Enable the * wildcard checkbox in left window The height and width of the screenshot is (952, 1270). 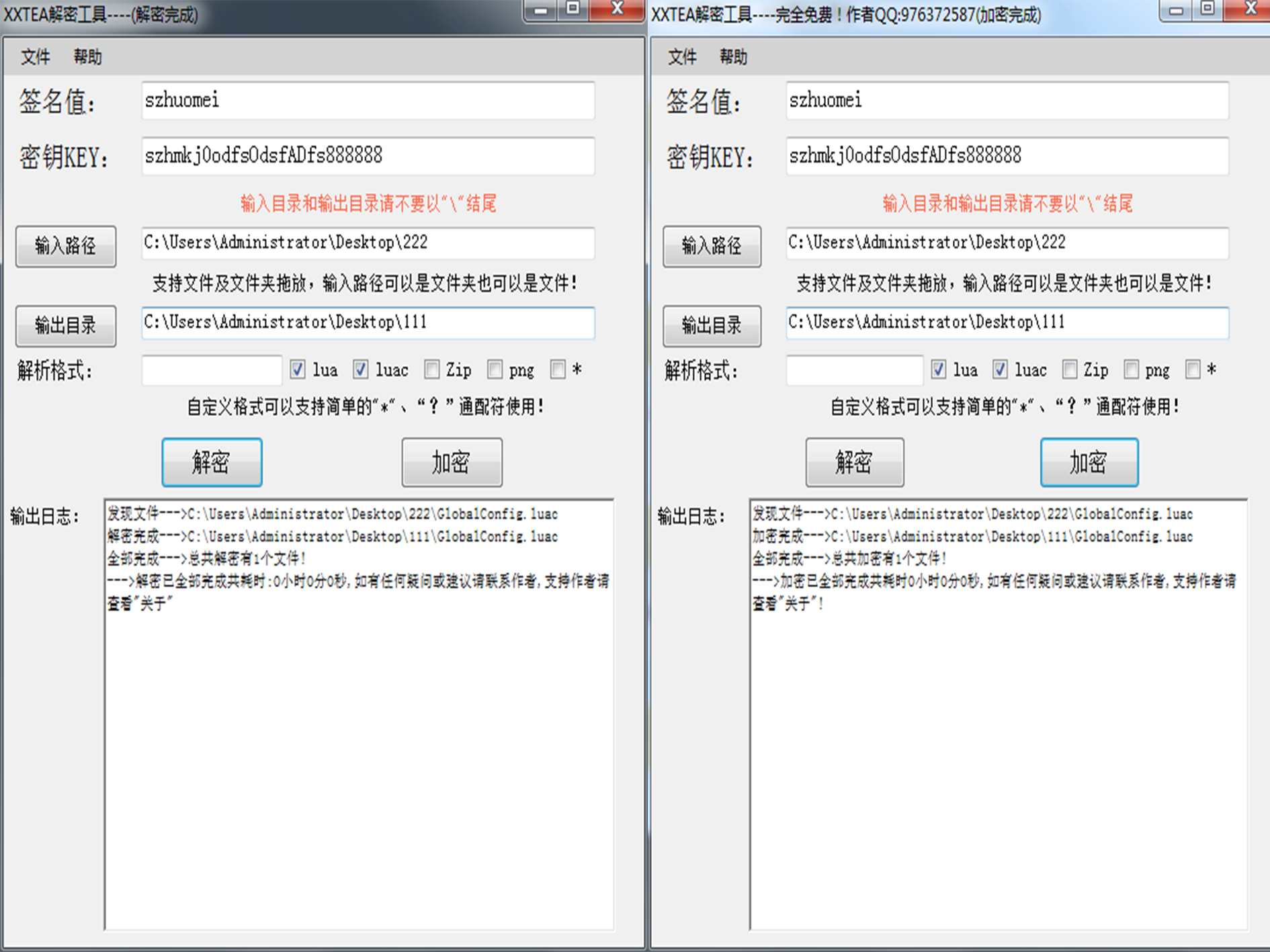pos(558,370)
